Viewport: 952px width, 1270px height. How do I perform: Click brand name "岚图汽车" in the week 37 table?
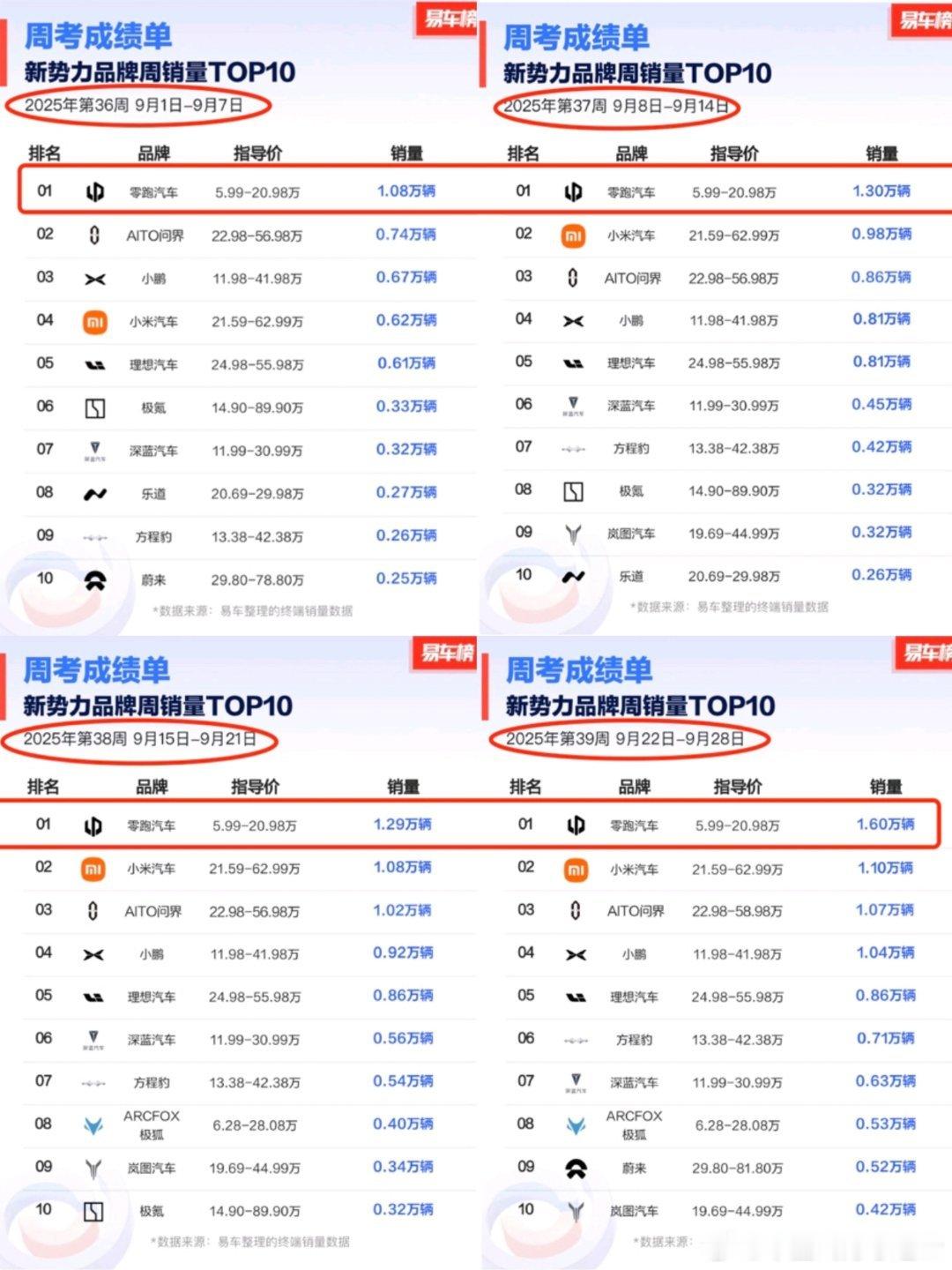click(631, 534)
